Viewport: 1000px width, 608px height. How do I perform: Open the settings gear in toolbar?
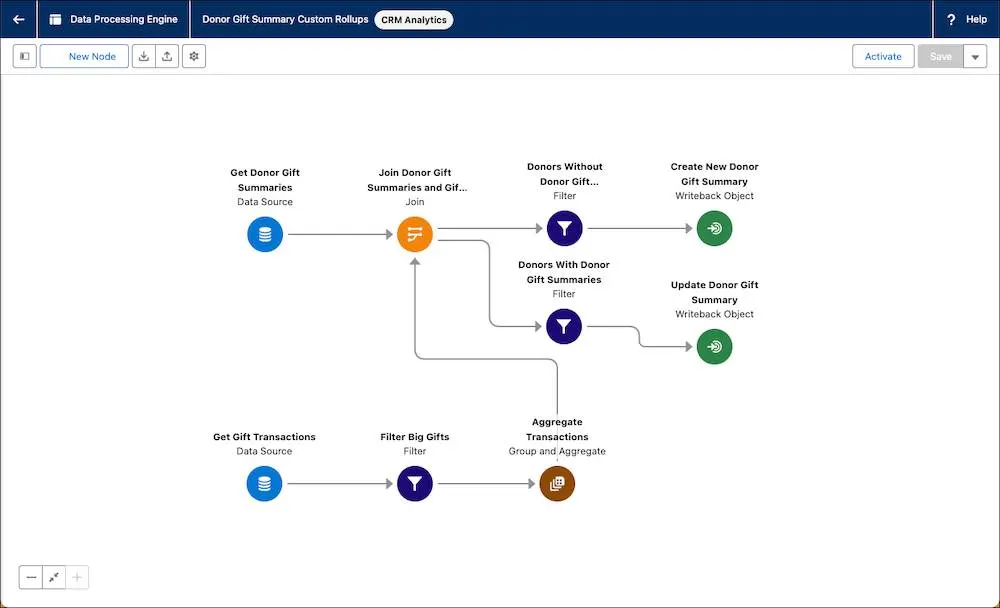(x=194, y=56)
